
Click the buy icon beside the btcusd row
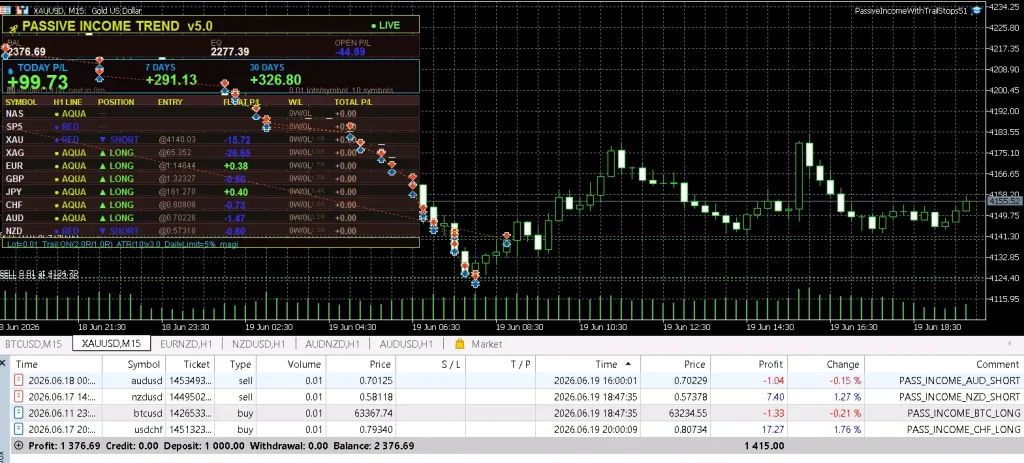[x=18, y=413]
